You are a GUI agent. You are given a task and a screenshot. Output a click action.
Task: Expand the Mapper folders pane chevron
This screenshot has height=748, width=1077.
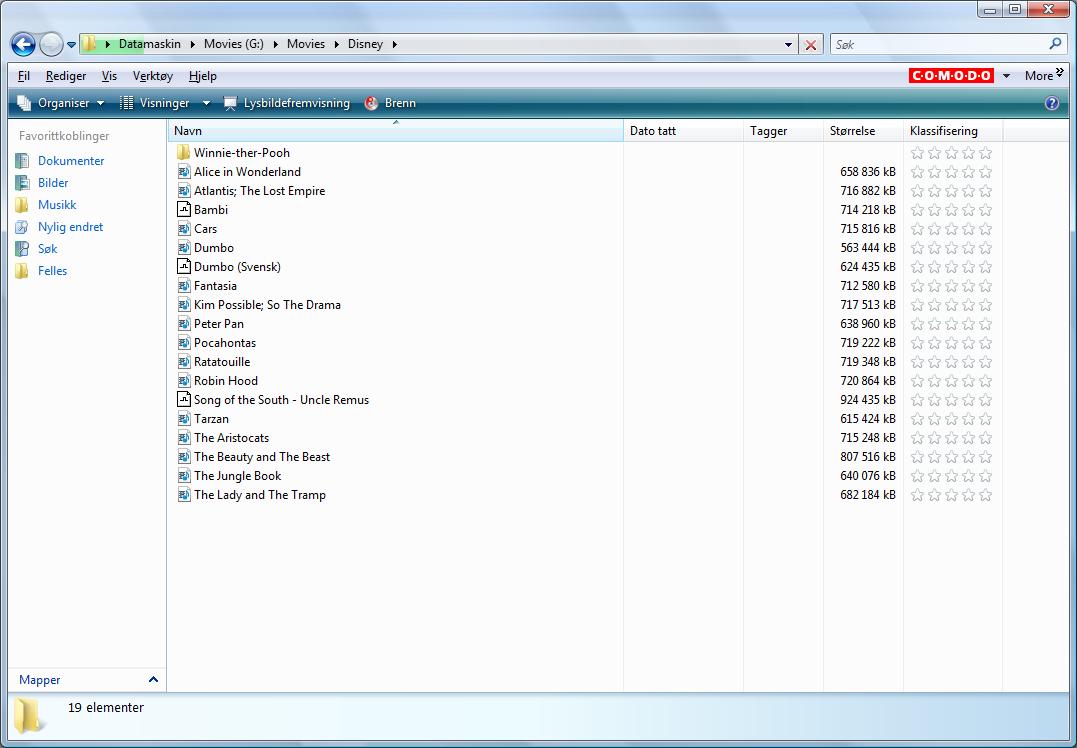pyautogui.click(x=153, y=679)
